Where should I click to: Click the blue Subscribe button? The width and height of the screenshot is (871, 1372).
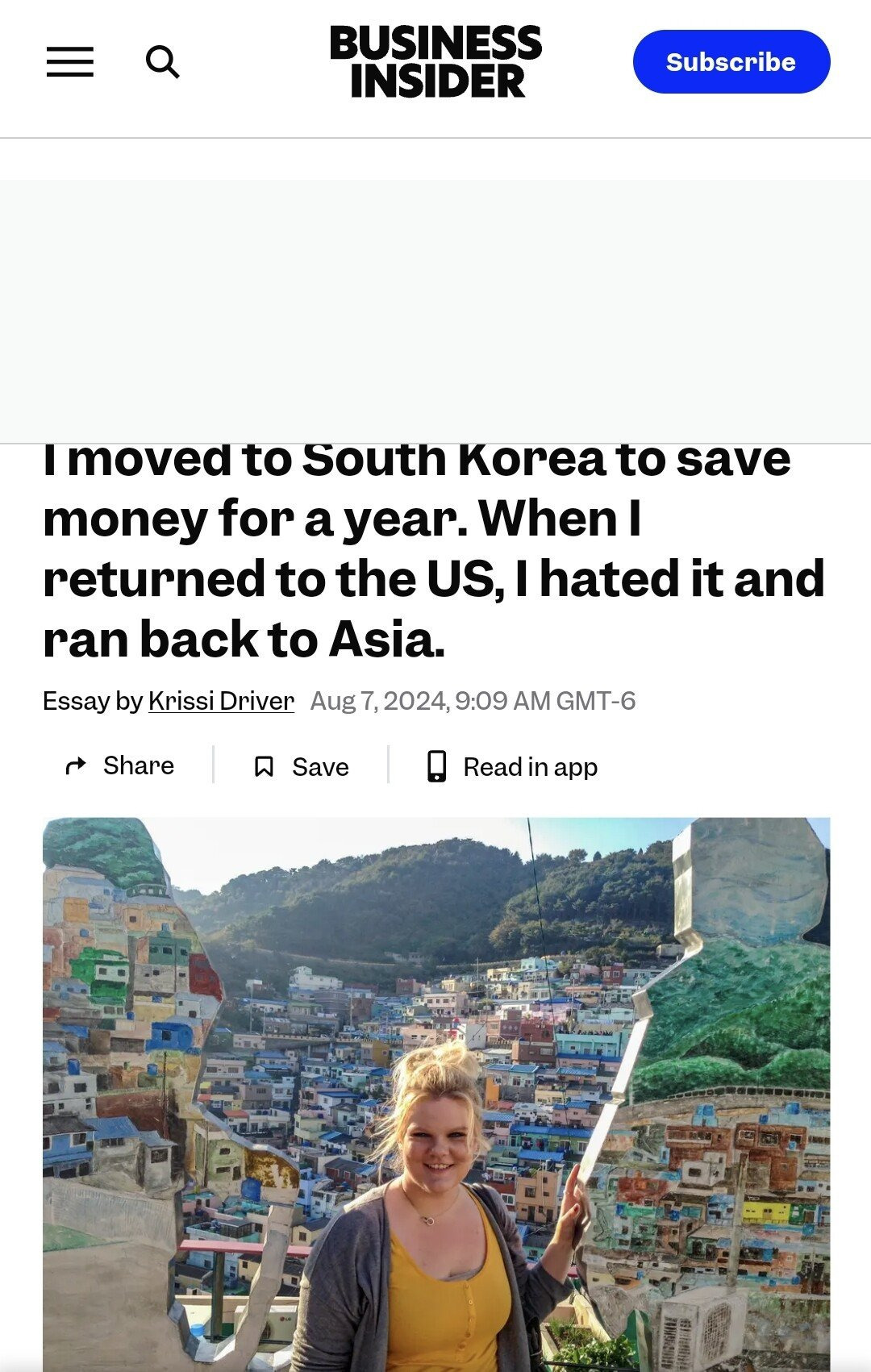[x=731, y=61]
